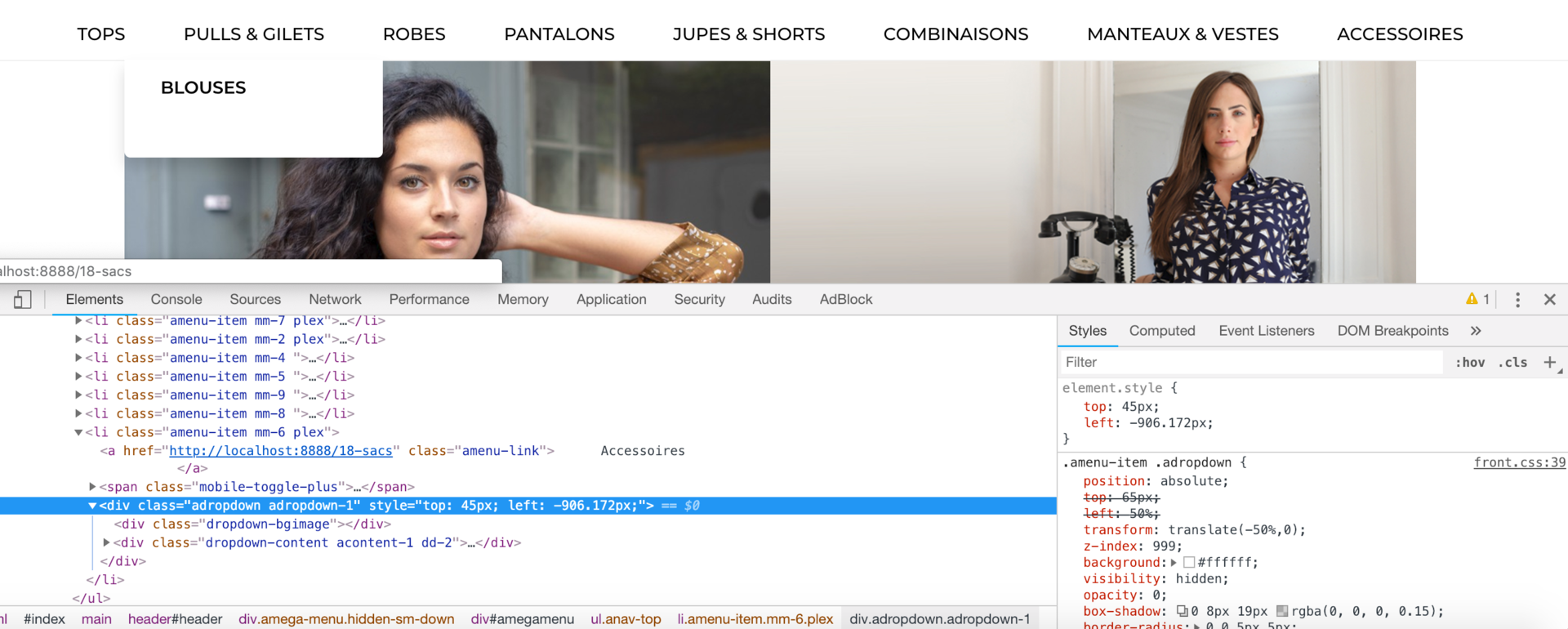Open the Sources tab
Screen dimensions: 1568x629
pyautogui.click(x=255, y=300)
